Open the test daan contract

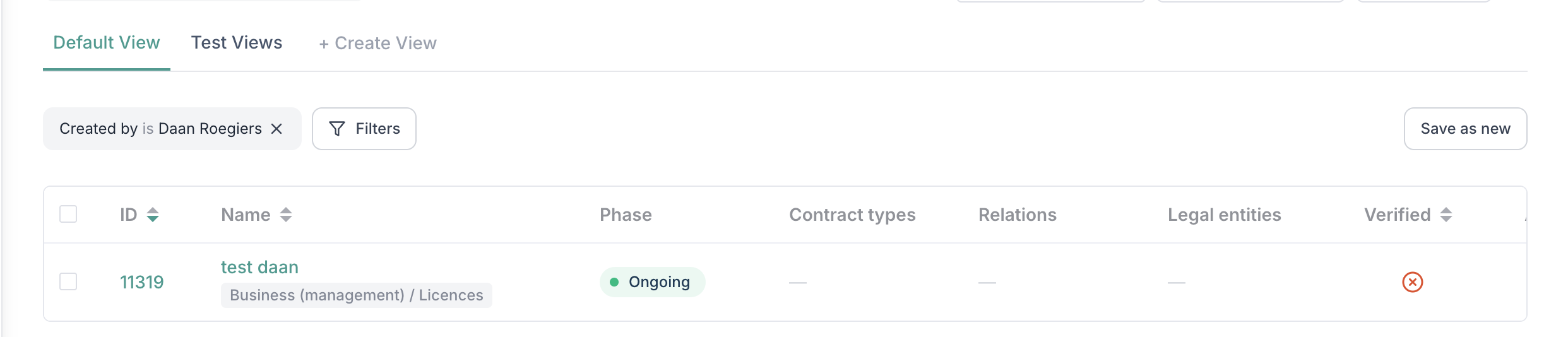point(259,268)
